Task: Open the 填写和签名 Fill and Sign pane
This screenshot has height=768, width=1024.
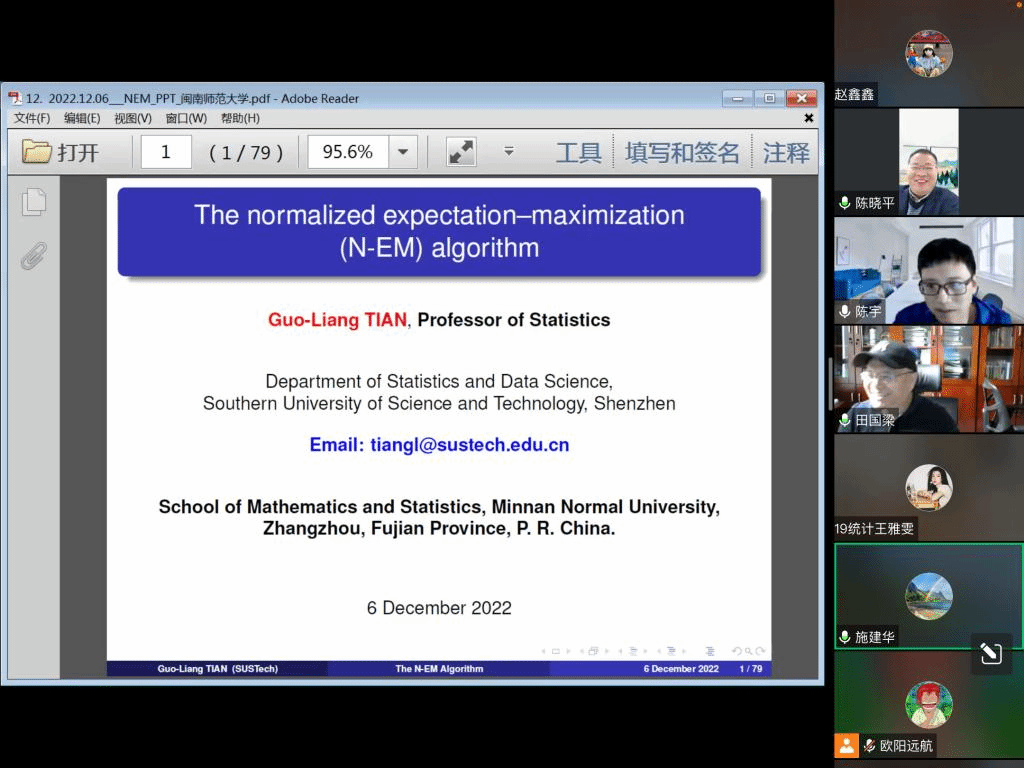Action: 682,152
